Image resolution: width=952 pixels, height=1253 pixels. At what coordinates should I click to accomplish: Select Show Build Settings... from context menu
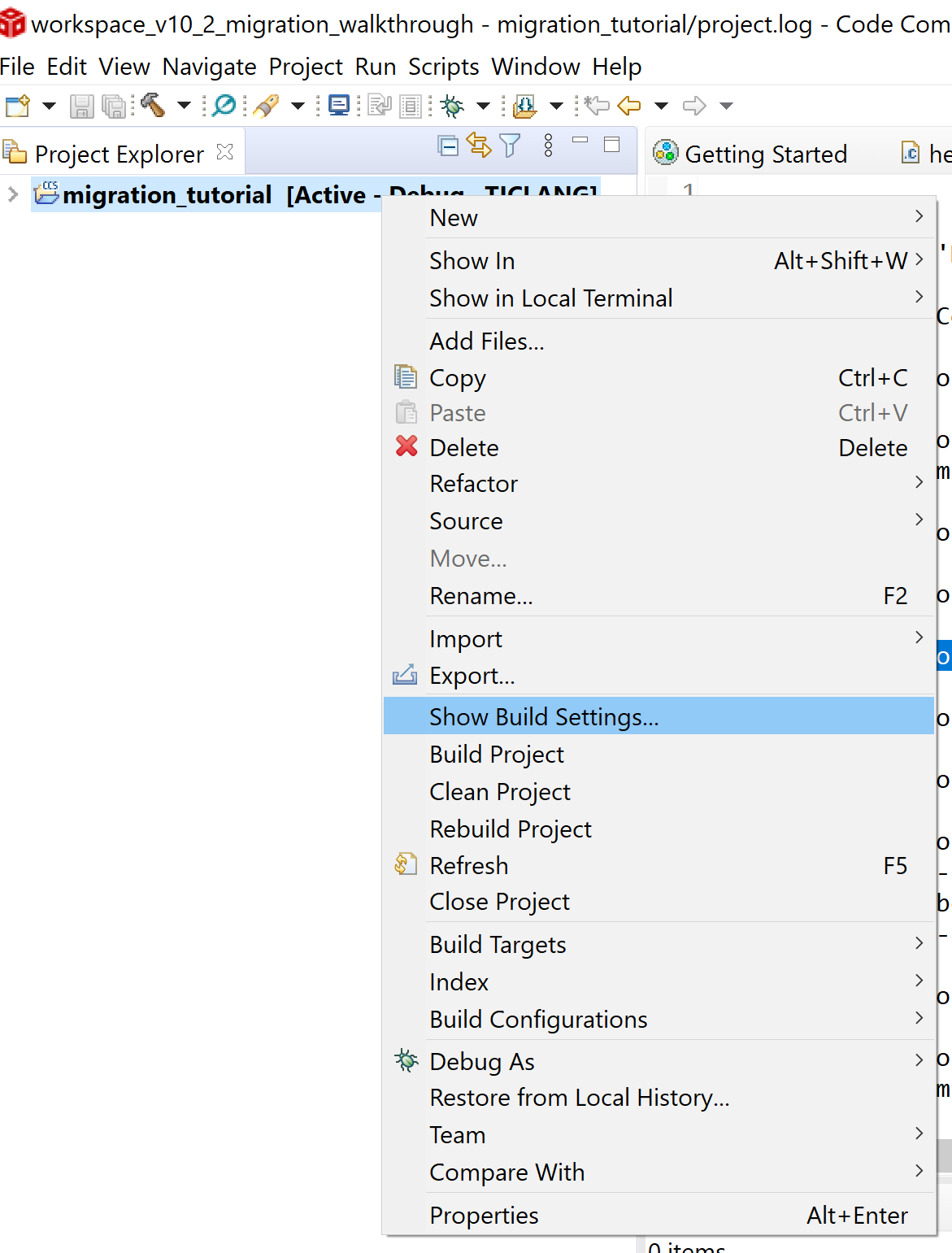544,716
